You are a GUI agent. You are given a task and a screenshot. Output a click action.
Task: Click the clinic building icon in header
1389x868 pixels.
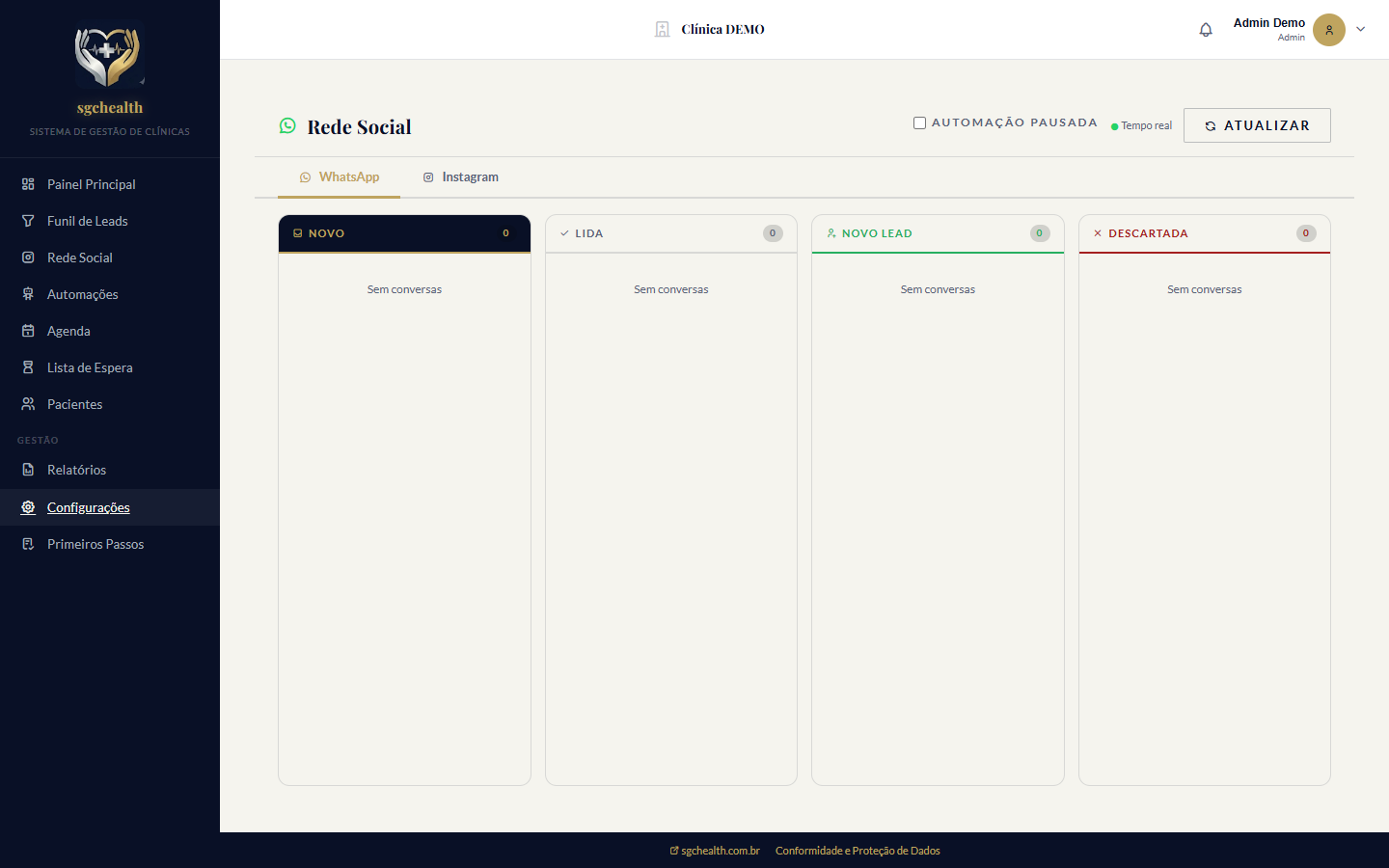point(662,30)
